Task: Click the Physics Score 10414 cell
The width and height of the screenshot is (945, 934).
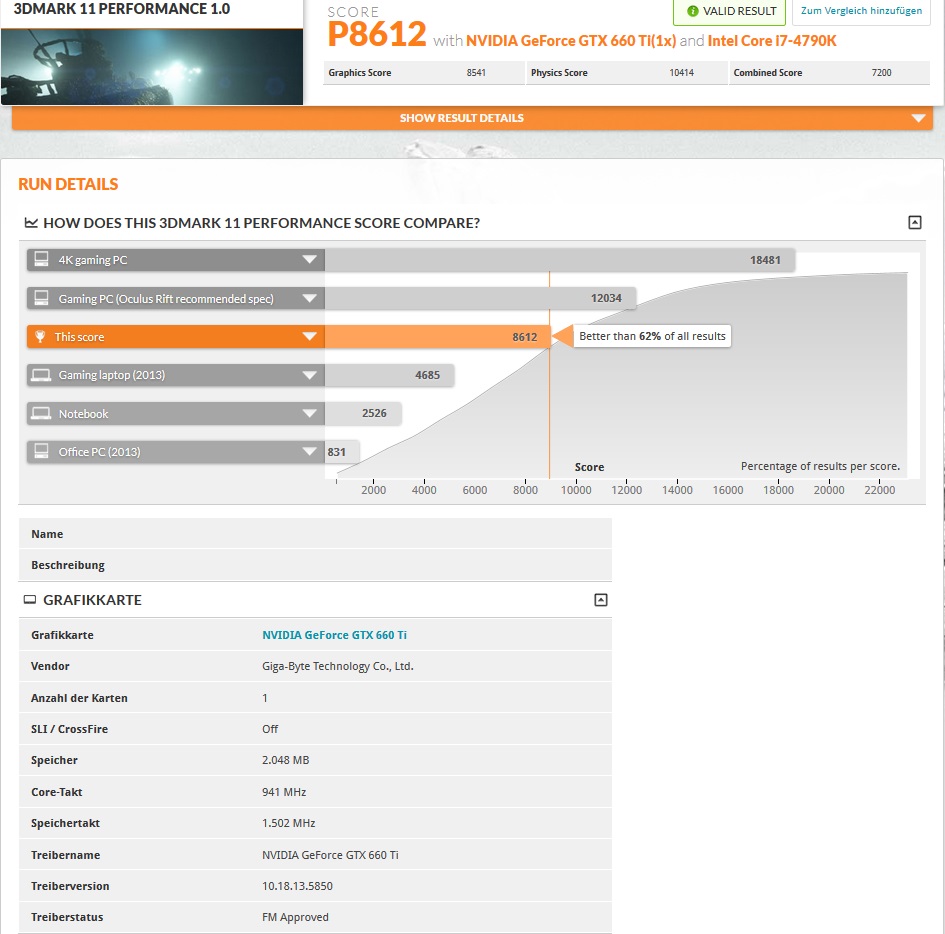Action: (627, 72)
